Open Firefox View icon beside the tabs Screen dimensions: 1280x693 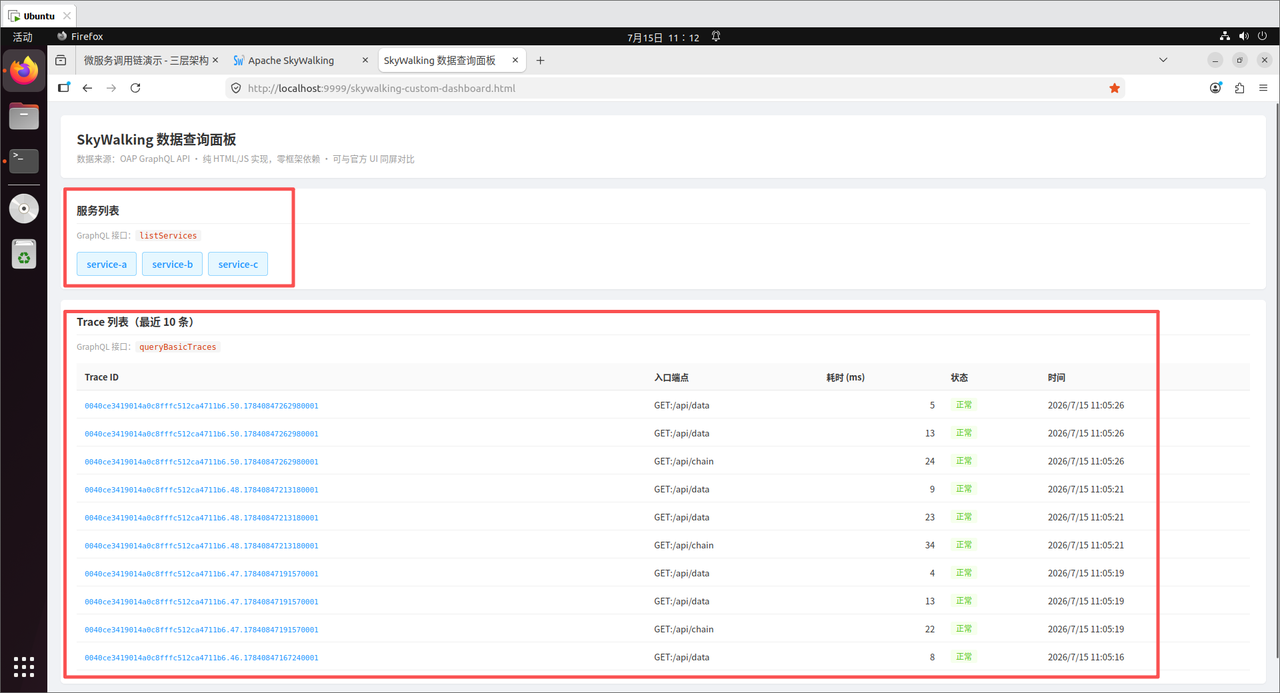[61, 60]
